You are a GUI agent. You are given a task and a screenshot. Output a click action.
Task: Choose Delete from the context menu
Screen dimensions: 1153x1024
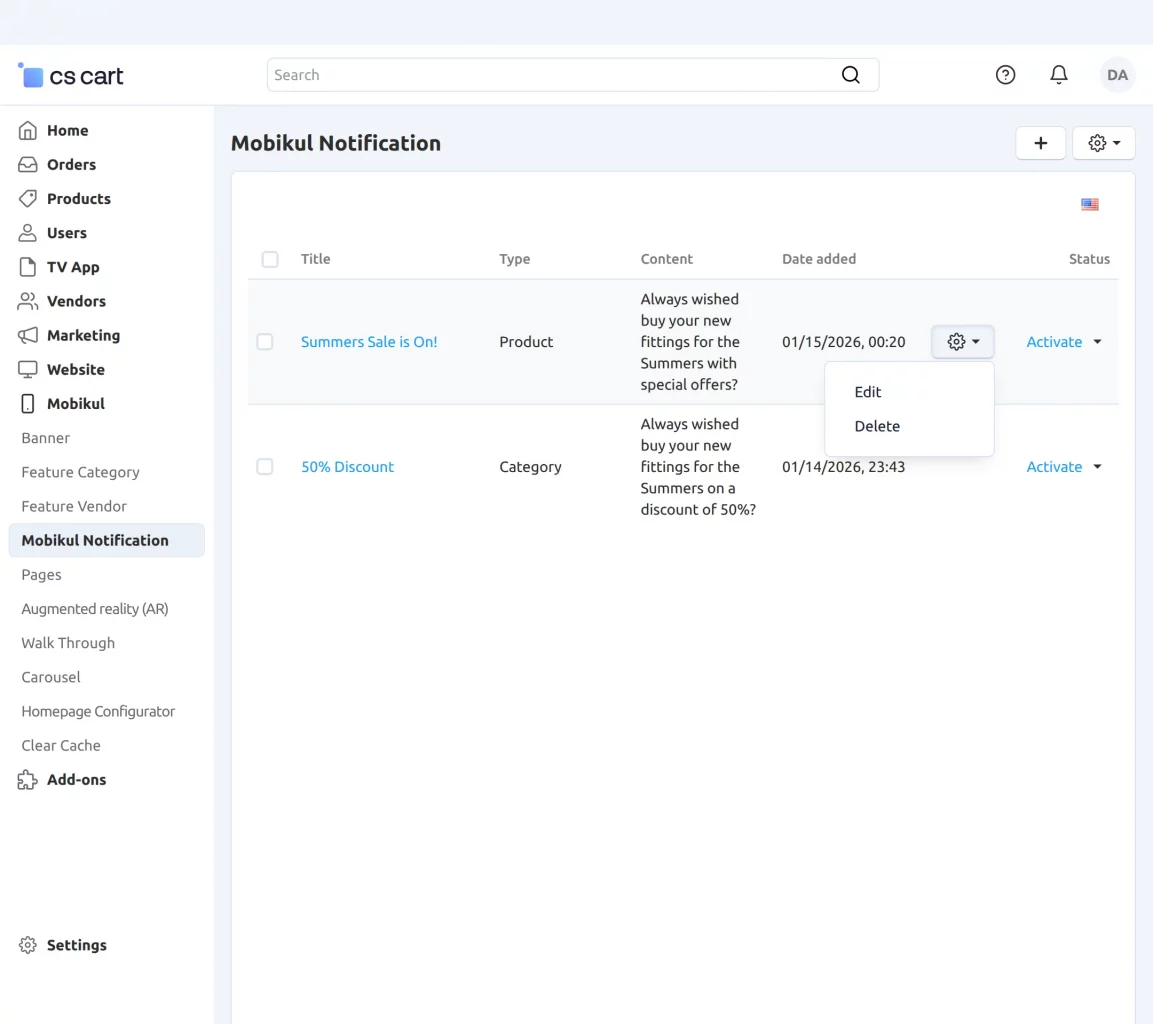pyautogui.click(x=877, y=426)
